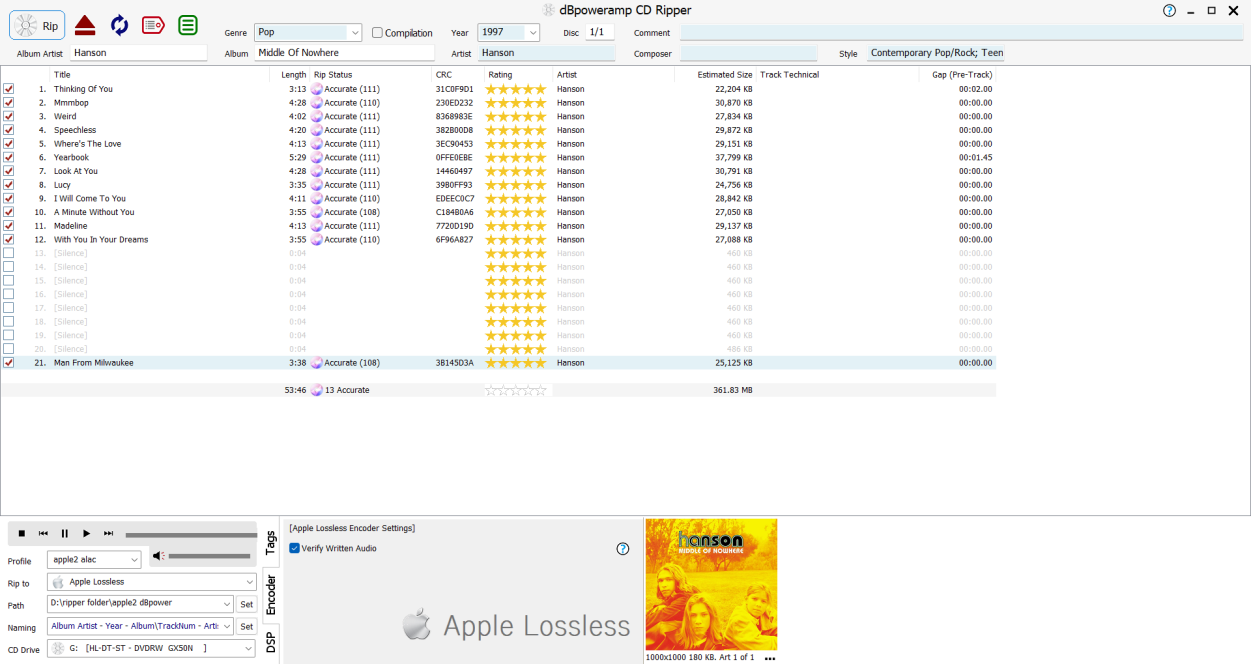This screenshot has width=1251, height=664.
Task: Click the Album field Middle Of Nowhere
Action: coord(344,53)
